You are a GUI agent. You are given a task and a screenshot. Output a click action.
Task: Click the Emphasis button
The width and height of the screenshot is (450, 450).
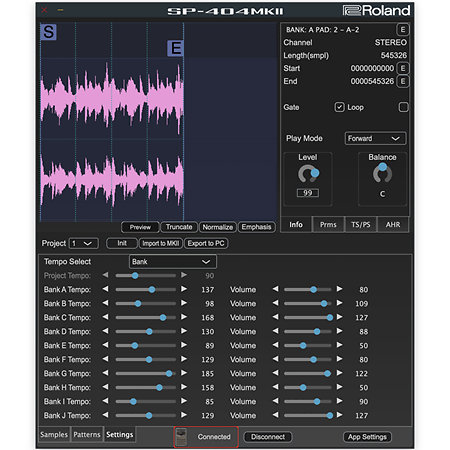256,227
